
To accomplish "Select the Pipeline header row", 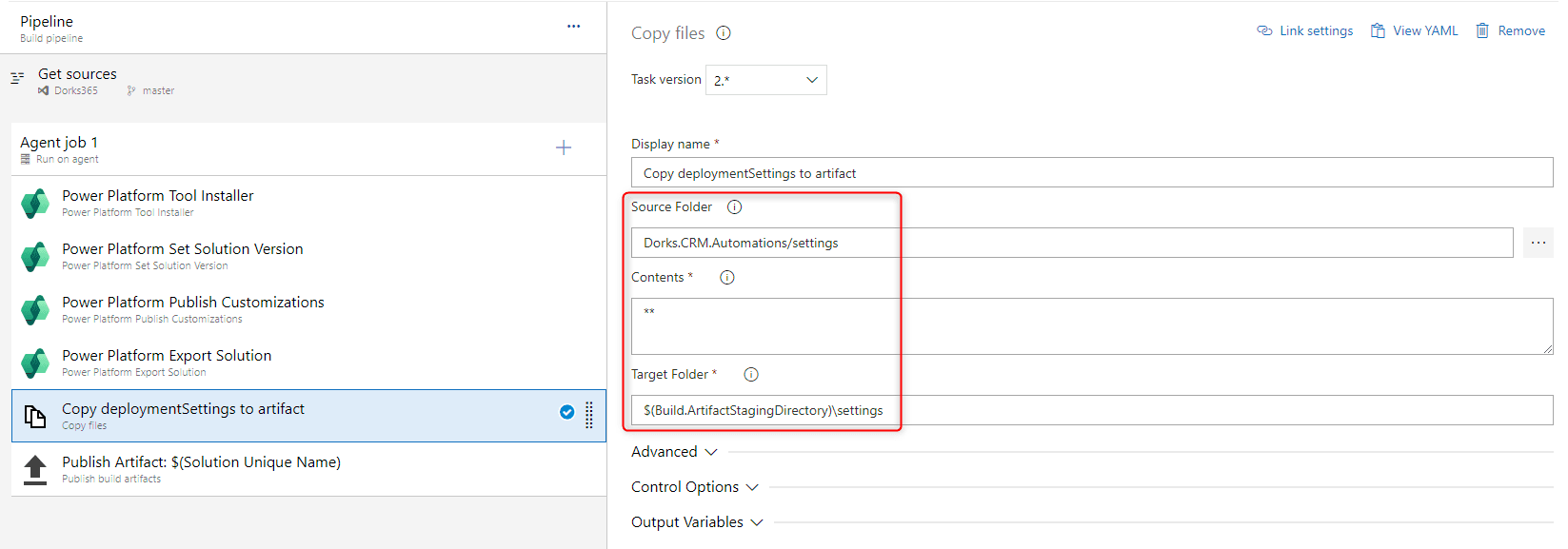I will pyautogui.click(x=304, y=28).
